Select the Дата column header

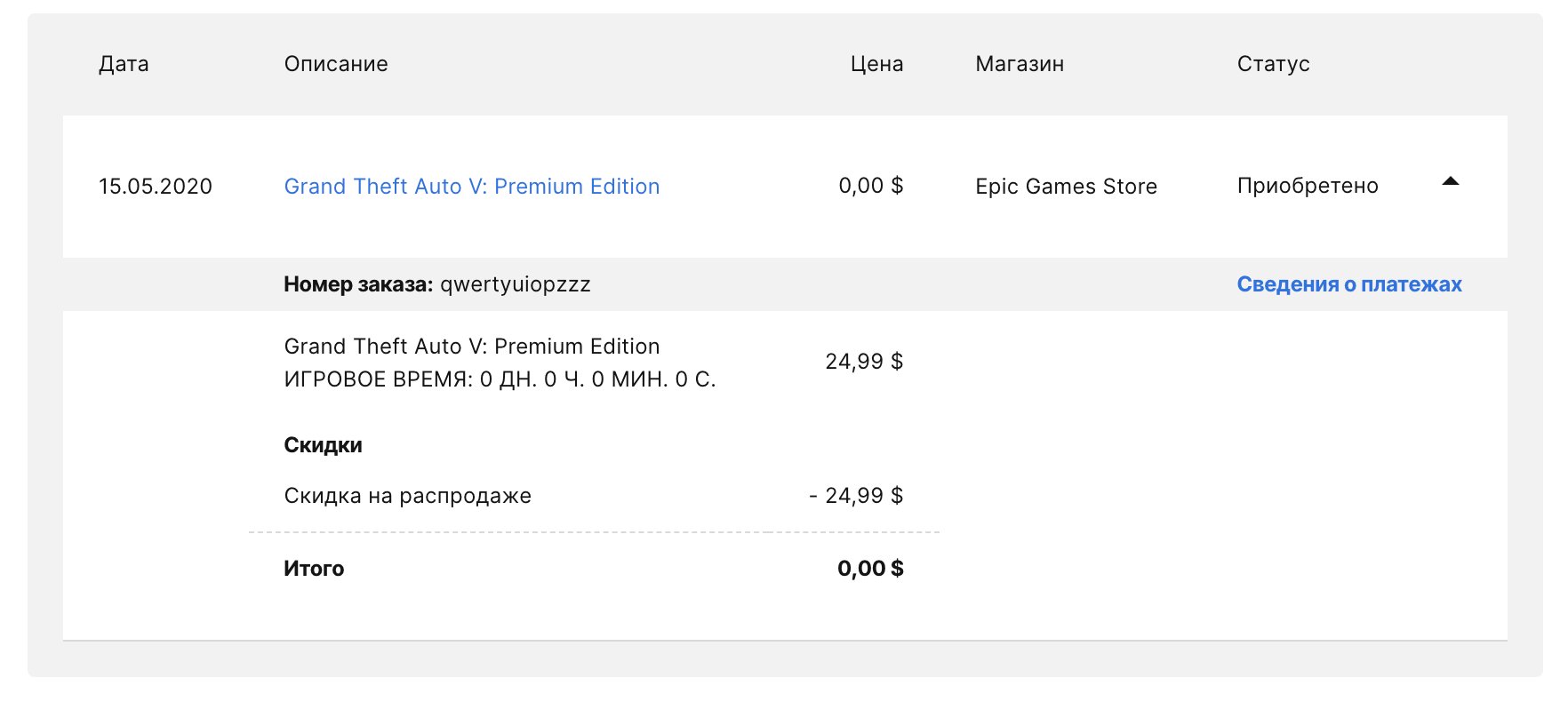coord(124,64)
